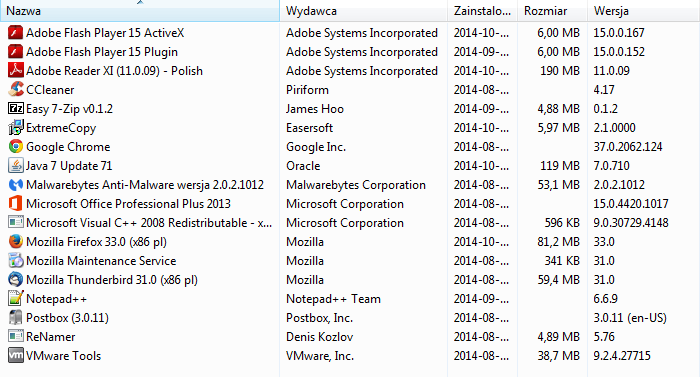Click the '190 MB' size cell
The height and width of the screenshot is (377, 700).
click(560, 71)
